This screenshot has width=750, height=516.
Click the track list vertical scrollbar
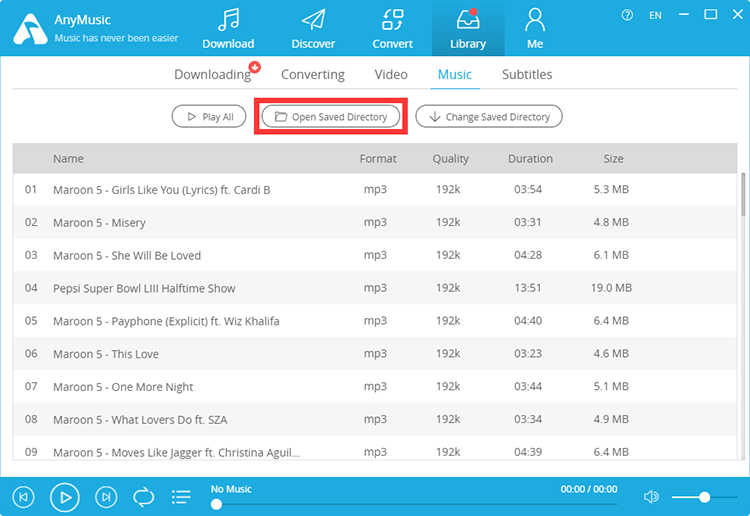click(x=743, y=195)
